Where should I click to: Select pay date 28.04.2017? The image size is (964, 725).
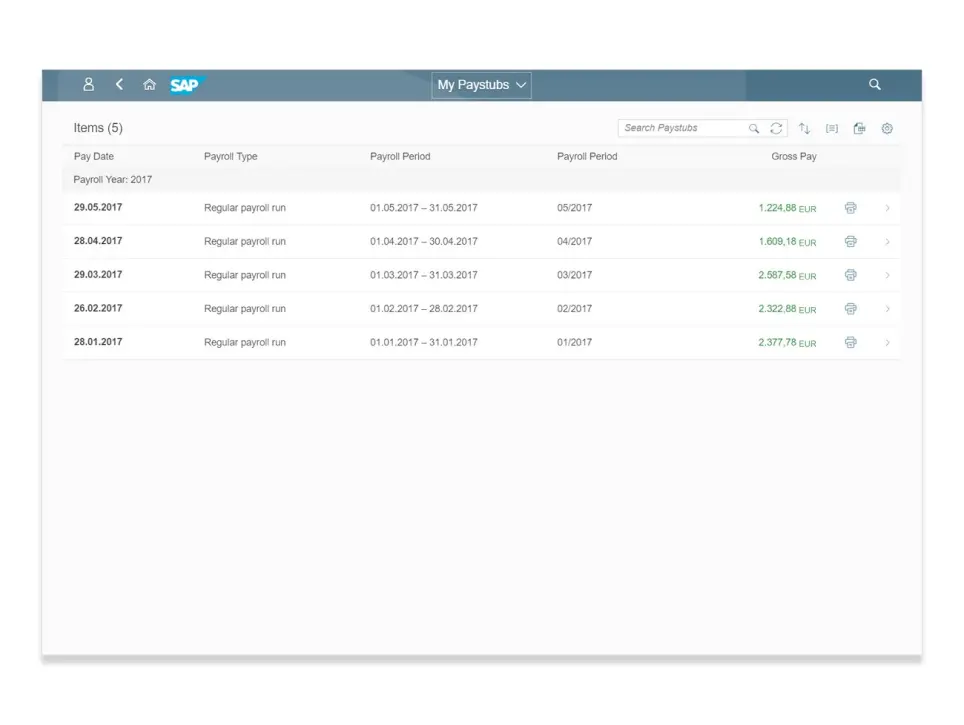[98, 241]
